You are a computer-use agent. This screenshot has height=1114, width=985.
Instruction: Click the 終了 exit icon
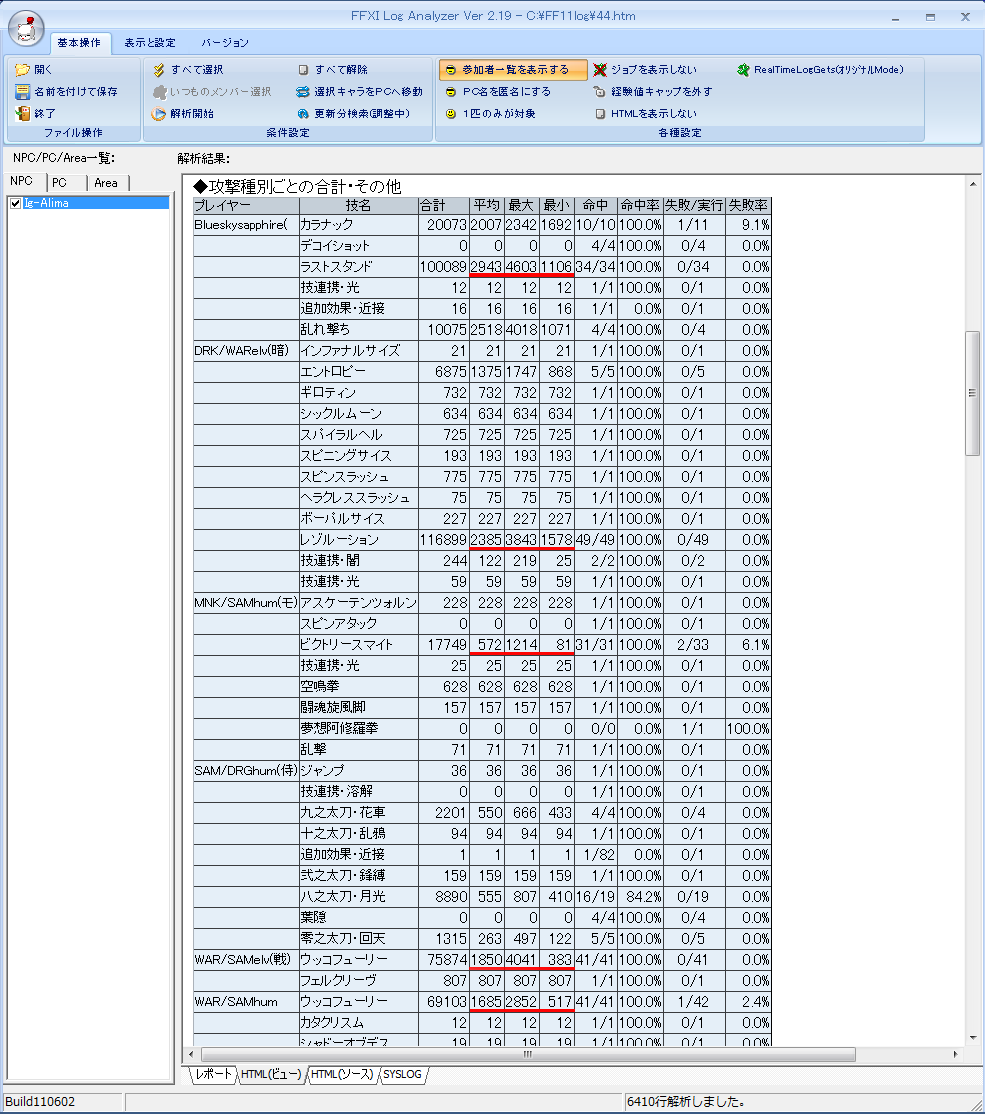pyautogui.click(x=23, y=114)
